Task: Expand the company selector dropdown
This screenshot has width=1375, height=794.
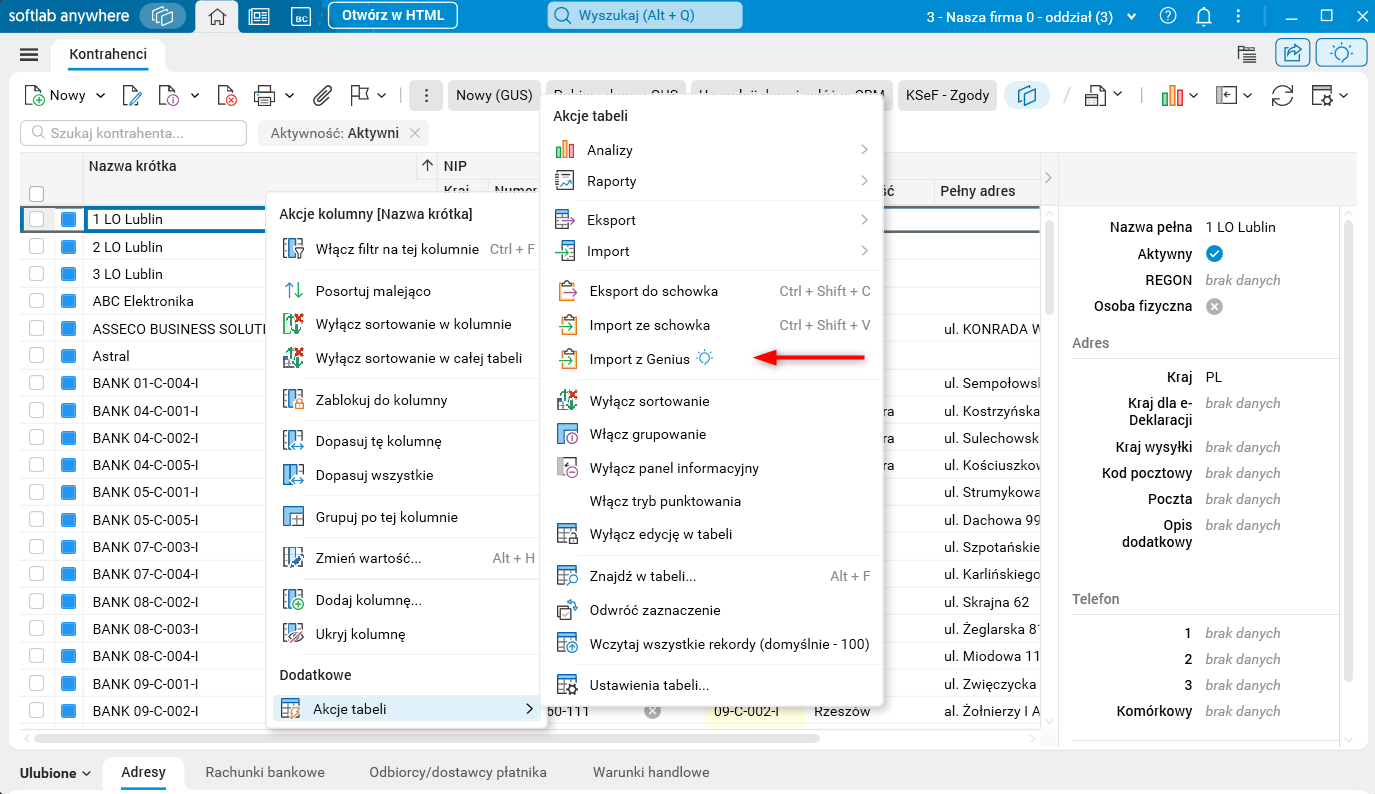Action: click(1131, 17)
